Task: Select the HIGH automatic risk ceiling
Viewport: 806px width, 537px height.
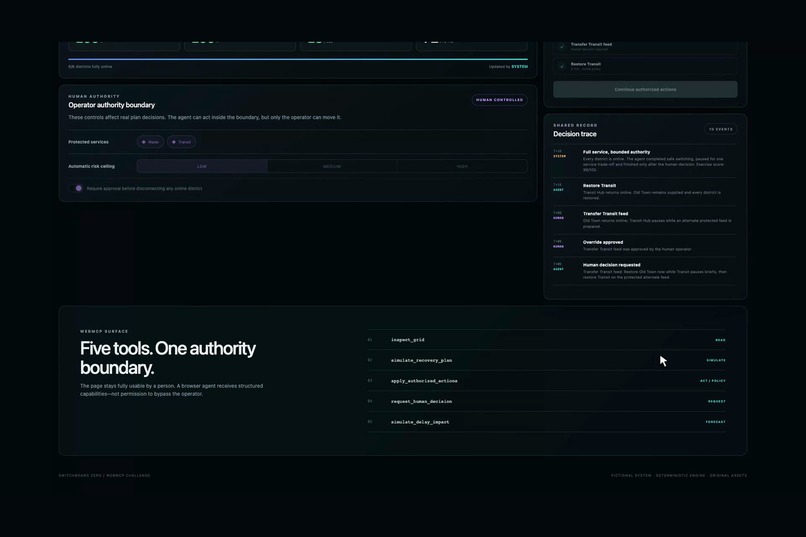Action: point(462,166)
